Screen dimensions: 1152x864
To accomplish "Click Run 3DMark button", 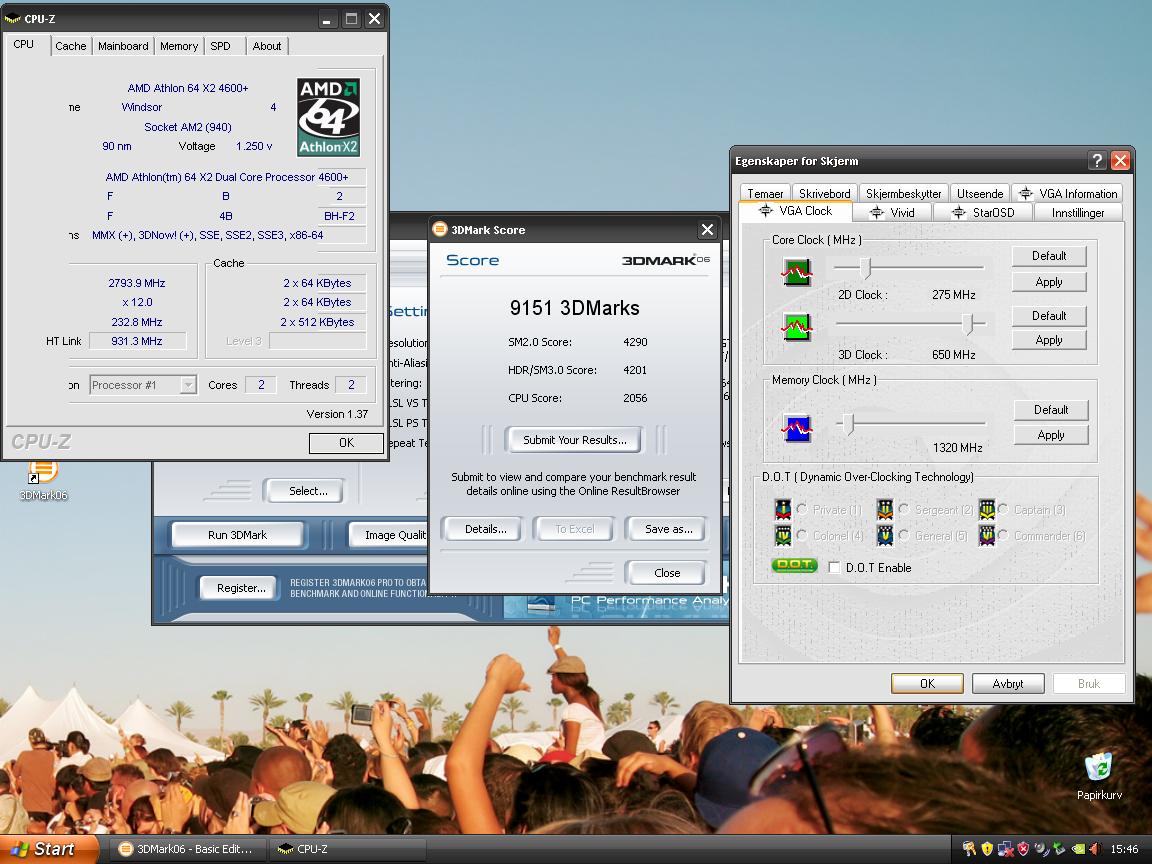I will pos(237,535).
